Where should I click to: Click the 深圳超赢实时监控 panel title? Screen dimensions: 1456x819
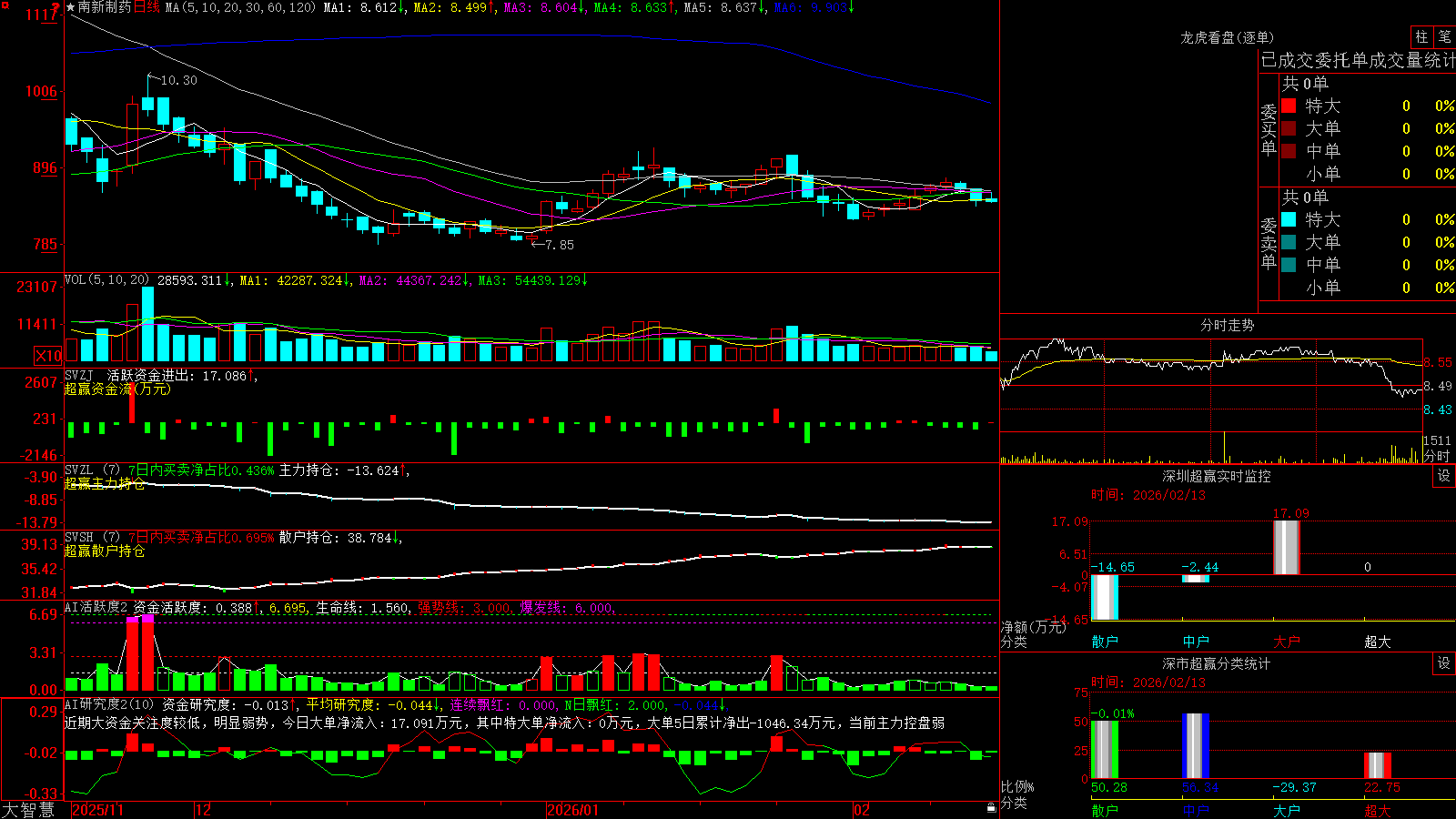(x=1217, y=476)
